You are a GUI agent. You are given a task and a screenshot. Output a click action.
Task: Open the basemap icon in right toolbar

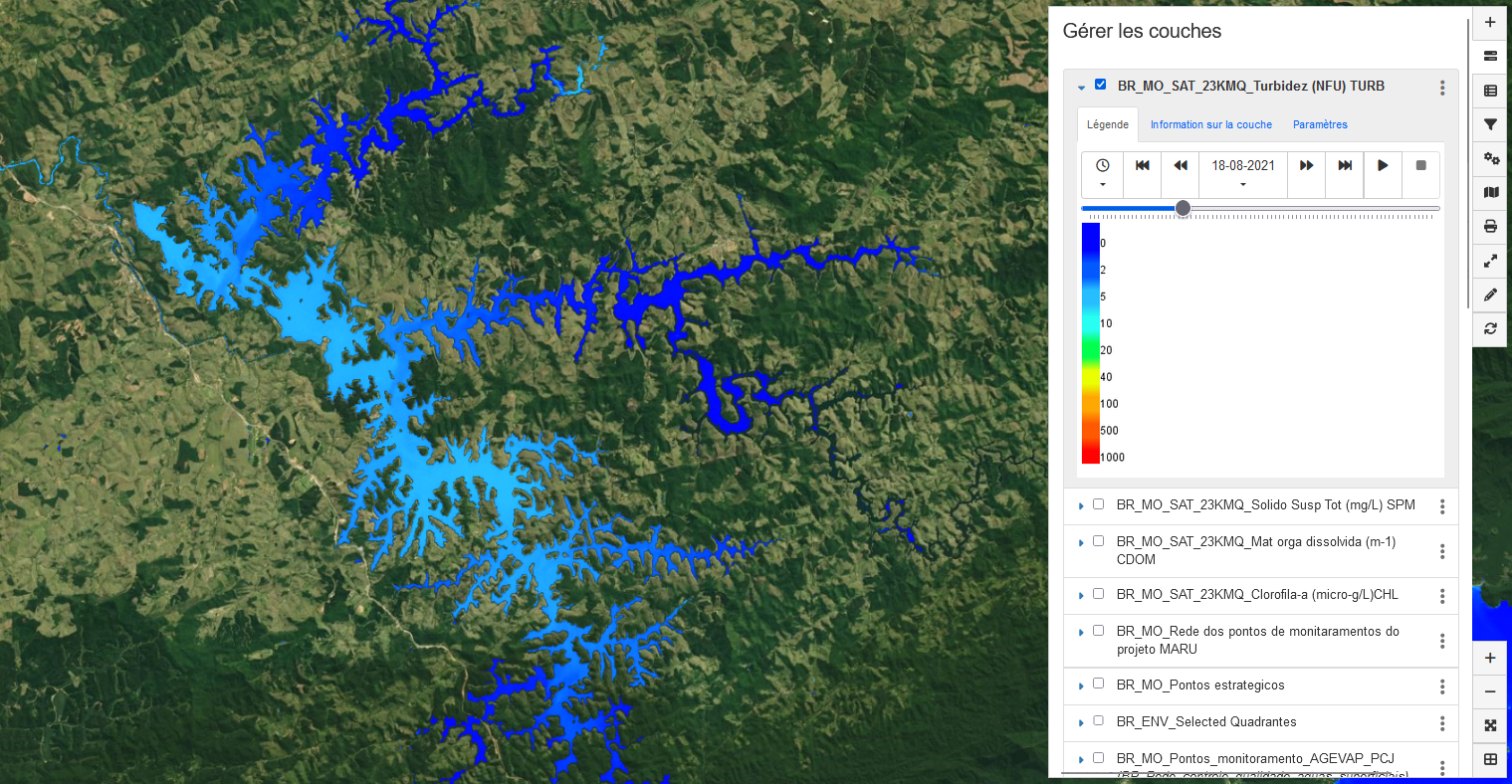pos(1490,193)
